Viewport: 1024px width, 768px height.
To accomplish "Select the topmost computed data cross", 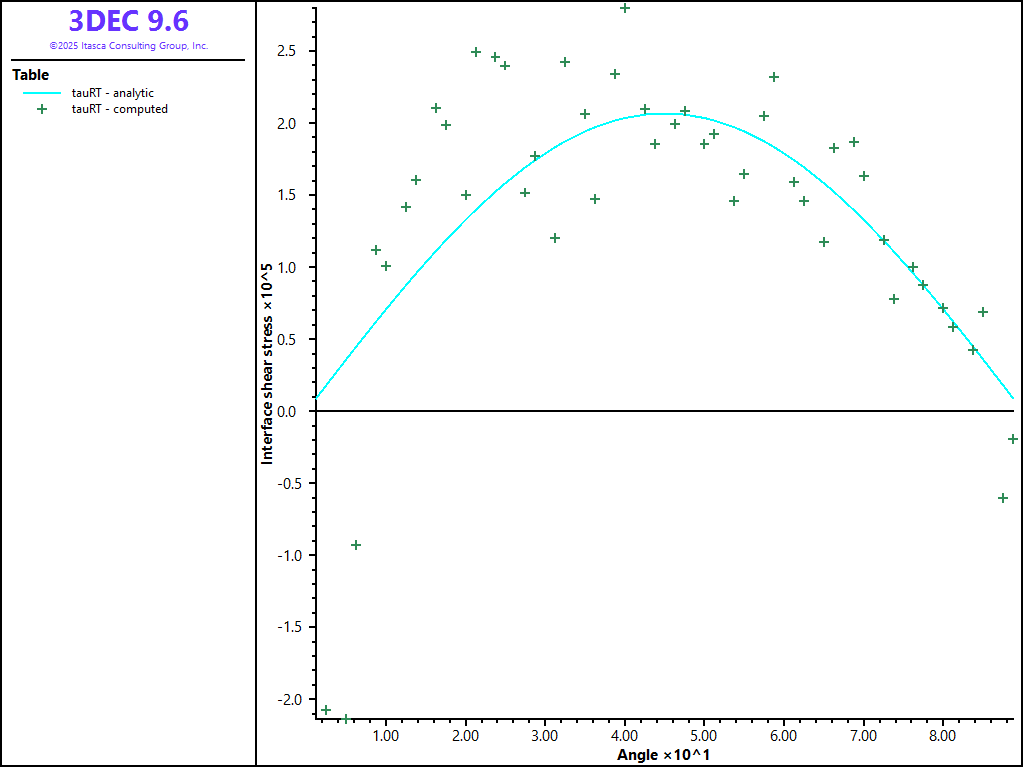I will pos(625,8).
